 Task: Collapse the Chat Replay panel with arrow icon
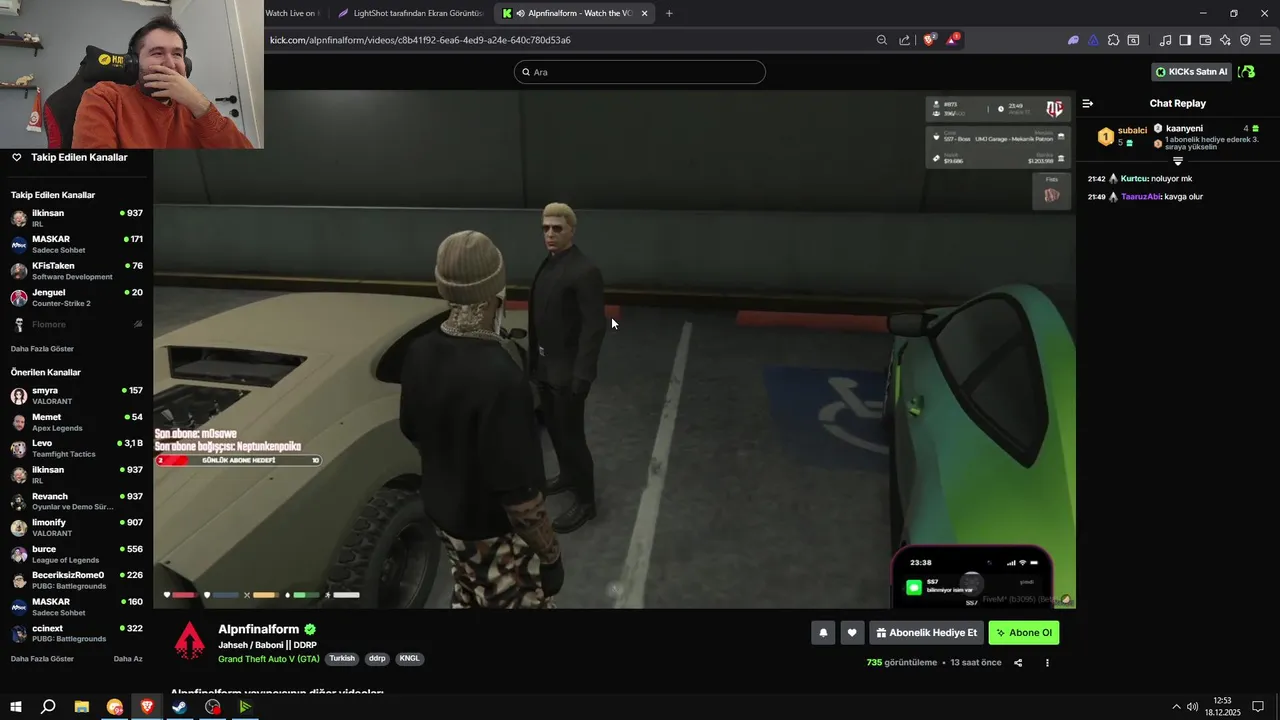pos(1088,103)
